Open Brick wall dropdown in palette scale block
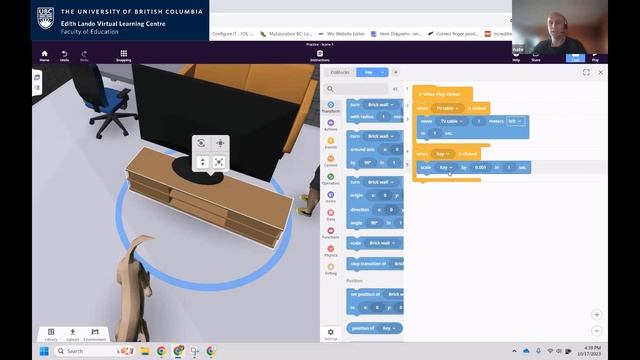 [x=382, y=243]
